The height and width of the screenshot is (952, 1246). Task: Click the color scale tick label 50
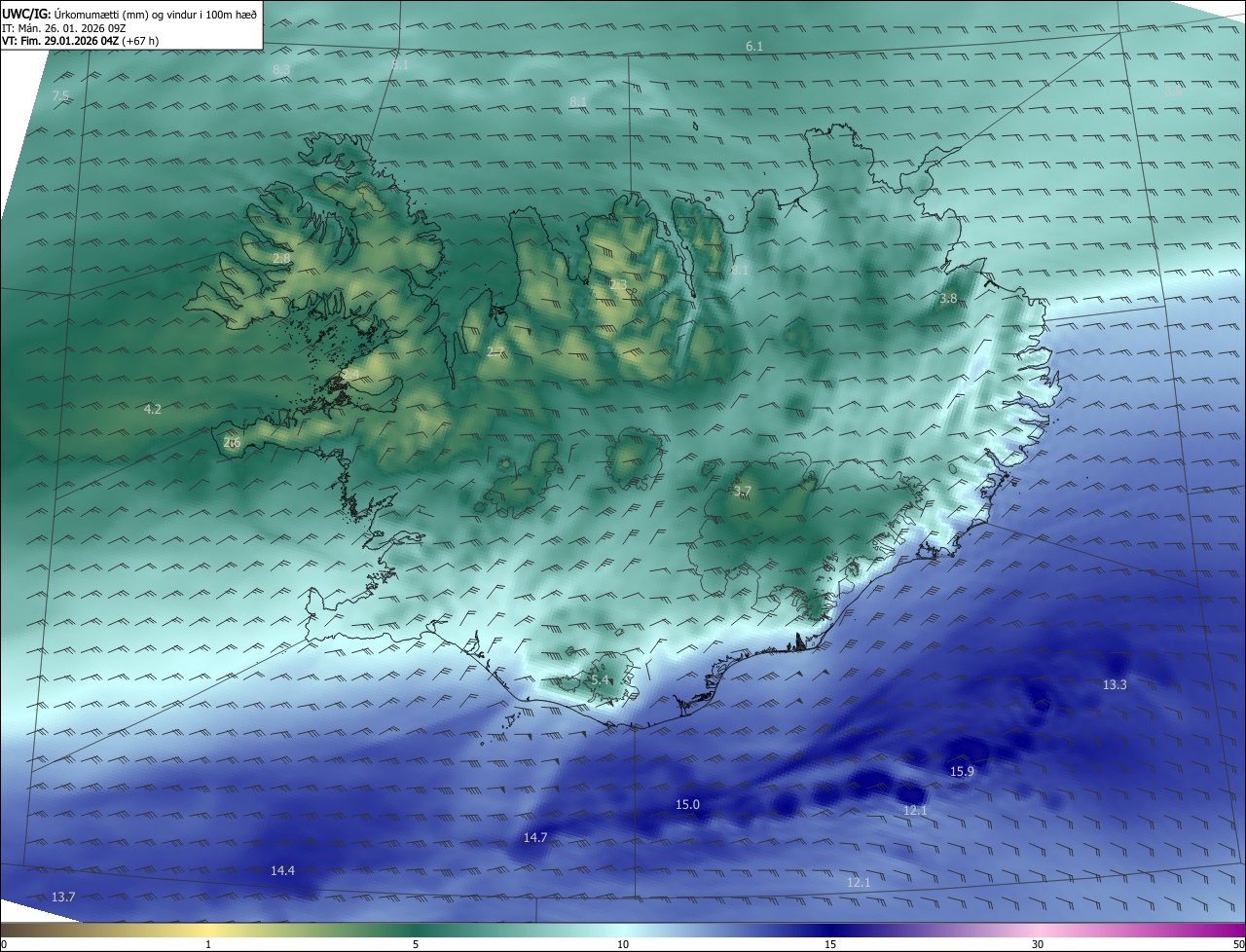point(1239,944)
